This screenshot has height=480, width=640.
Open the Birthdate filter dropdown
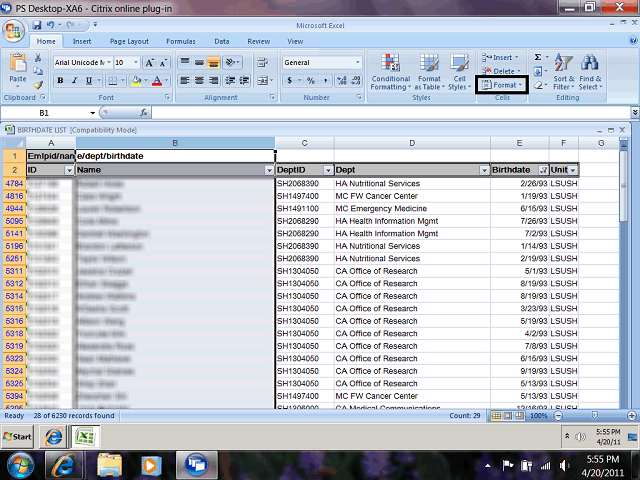pos(543,170)
